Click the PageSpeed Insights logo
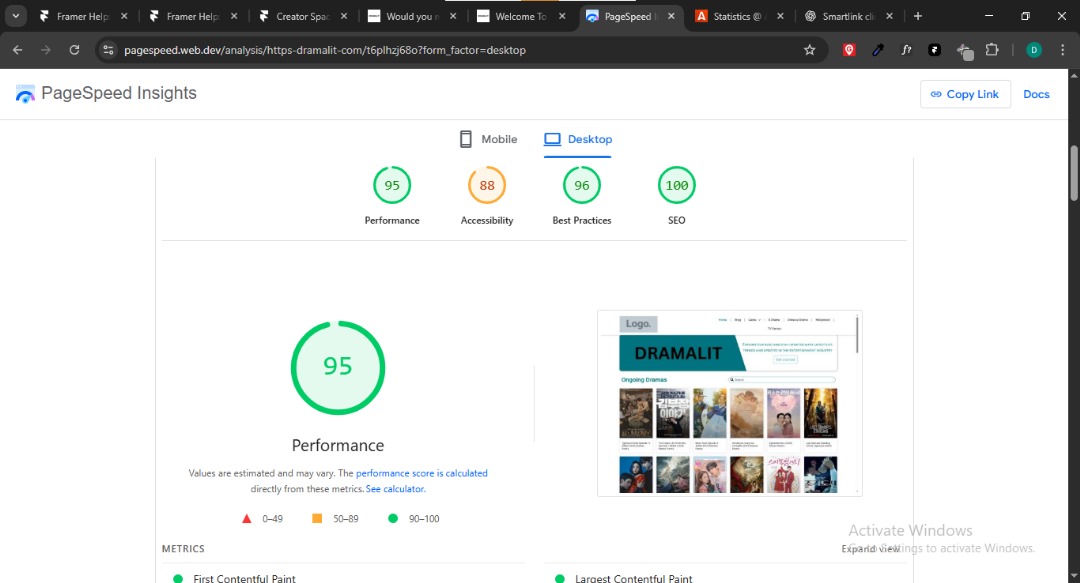The width and height of the screenshot is (1080, 583). point(24,93)
